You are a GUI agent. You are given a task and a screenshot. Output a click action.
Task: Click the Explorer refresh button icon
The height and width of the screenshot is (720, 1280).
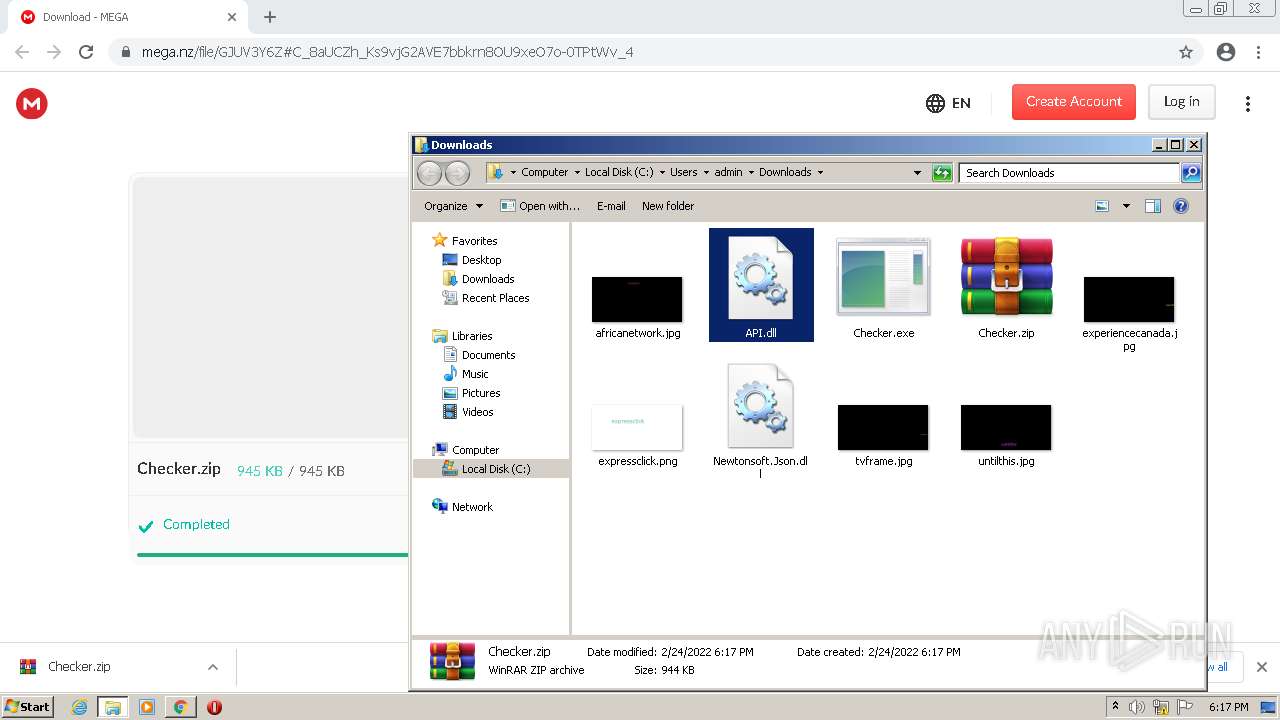point(942,173)
